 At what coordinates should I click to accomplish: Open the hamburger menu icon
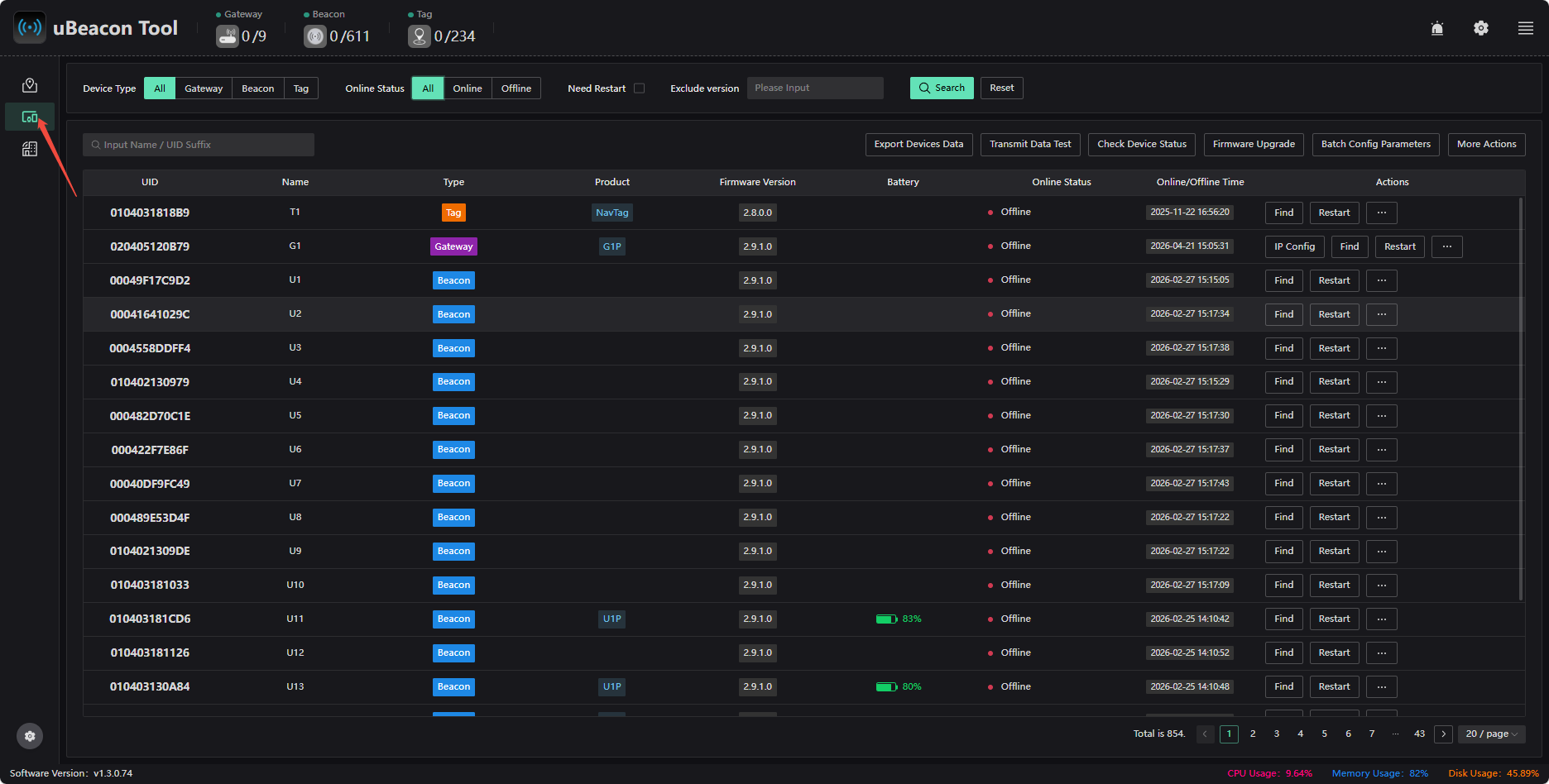tap(1526, 28)
